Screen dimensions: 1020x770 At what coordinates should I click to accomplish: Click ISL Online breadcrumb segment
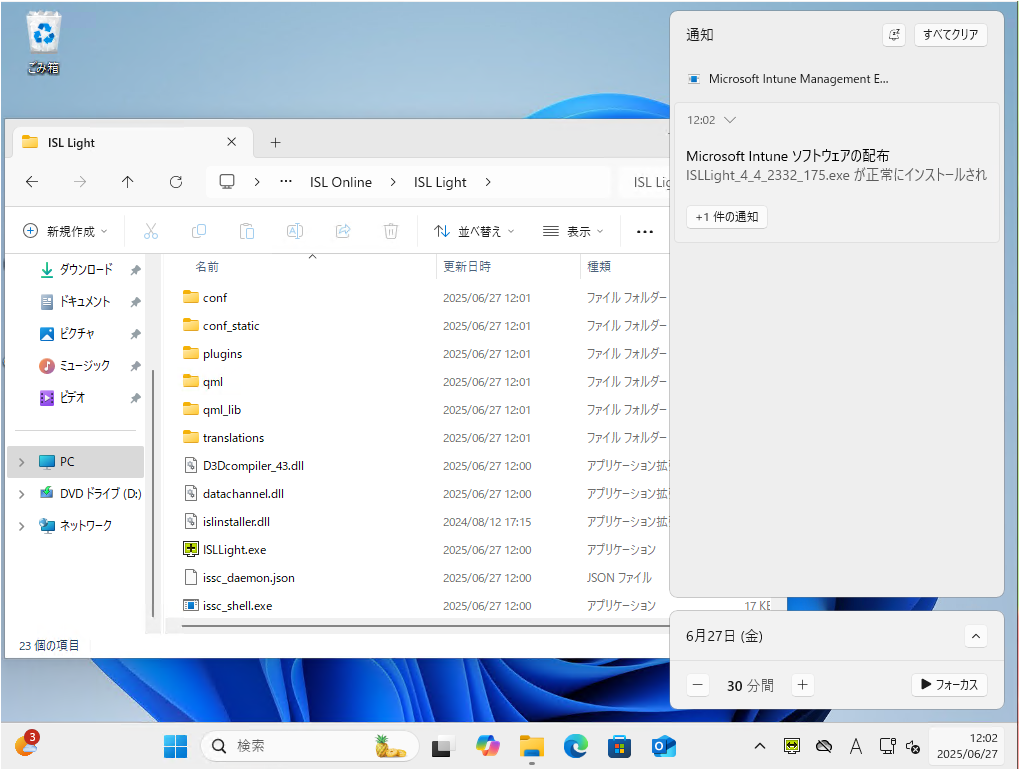(x=341, y=182)
